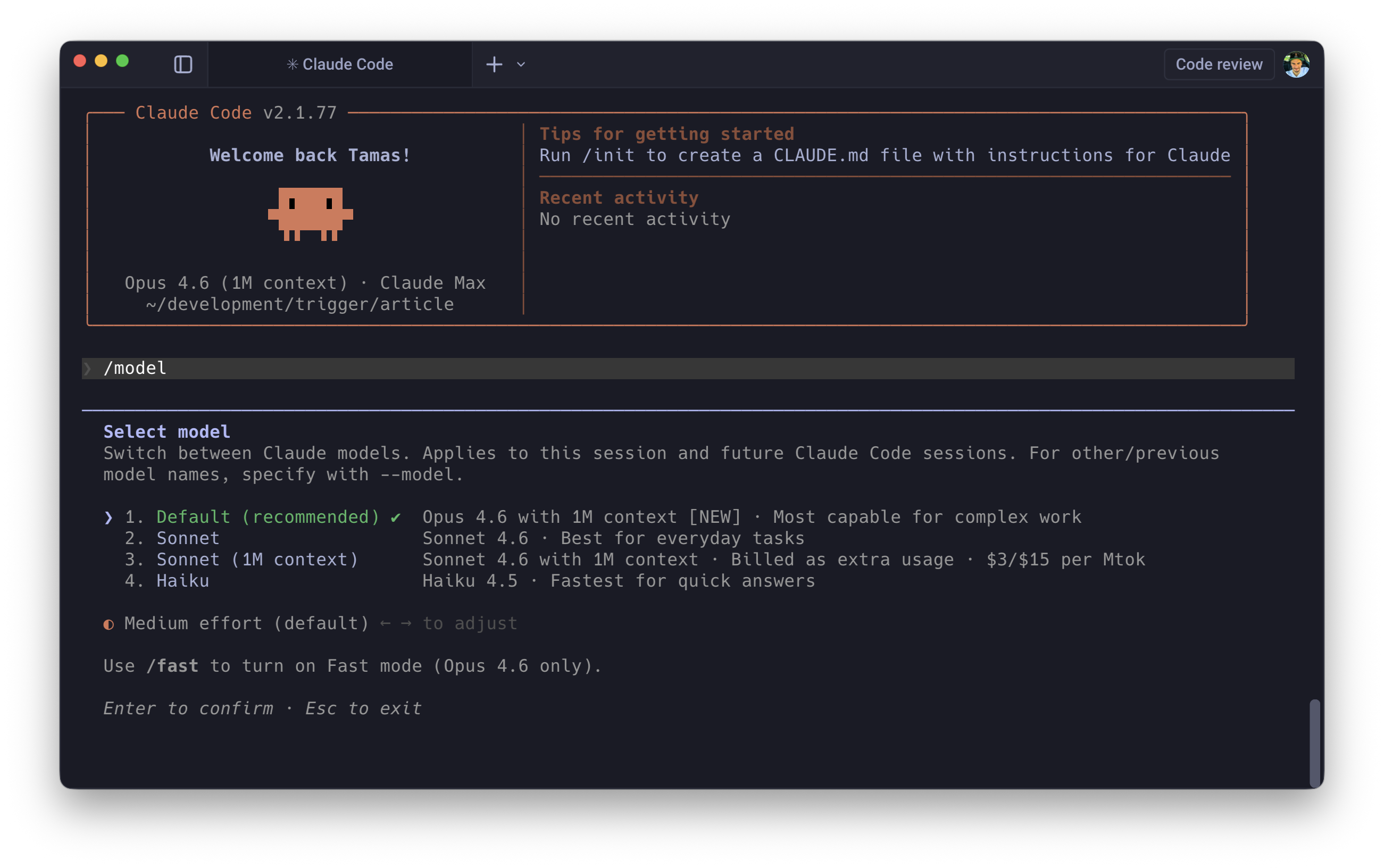Click the /fast command text

click(172, 666)
